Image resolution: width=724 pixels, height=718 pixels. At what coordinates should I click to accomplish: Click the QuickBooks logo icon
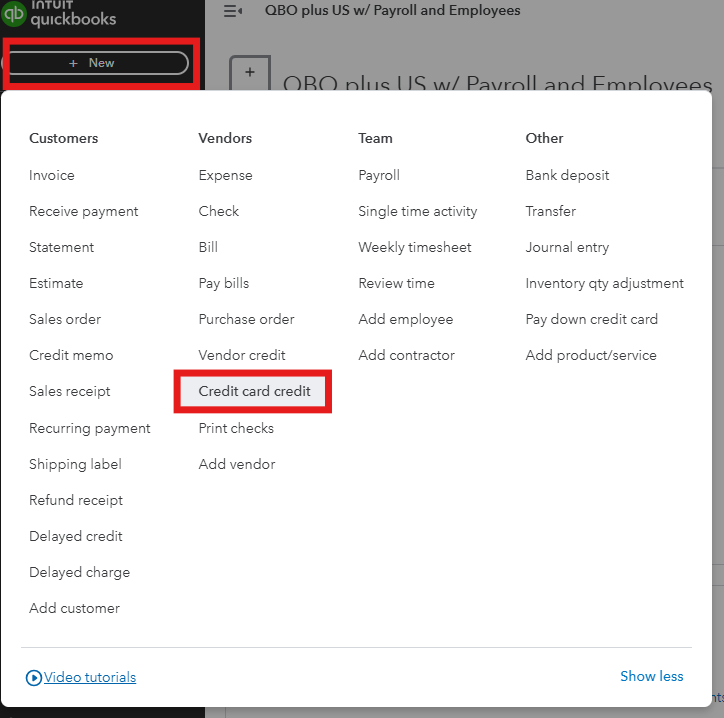pos(14,13)
